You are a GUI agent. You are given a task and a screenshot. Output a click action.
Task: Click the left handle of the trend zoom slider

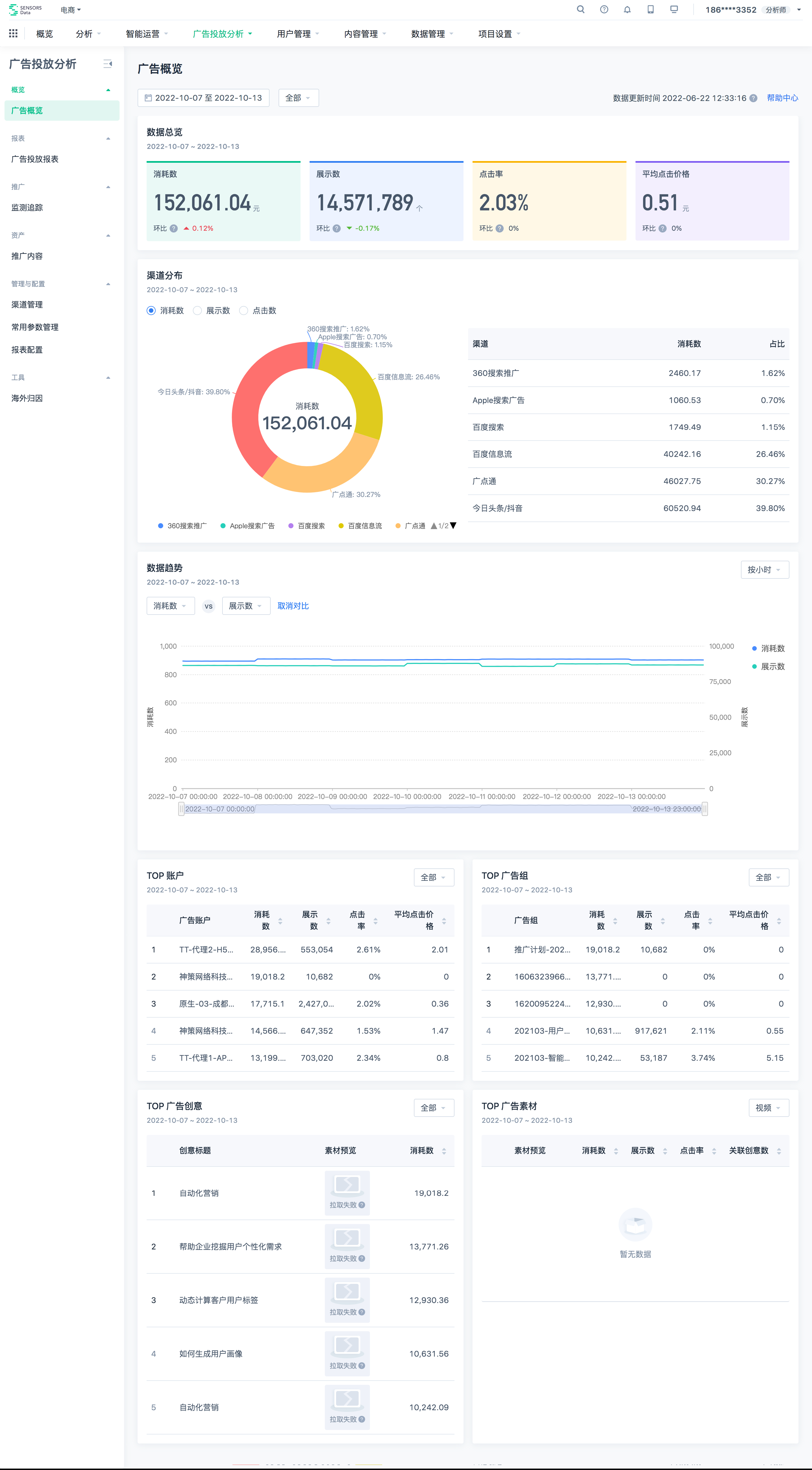pyautogui.click(x=182, y=809)
